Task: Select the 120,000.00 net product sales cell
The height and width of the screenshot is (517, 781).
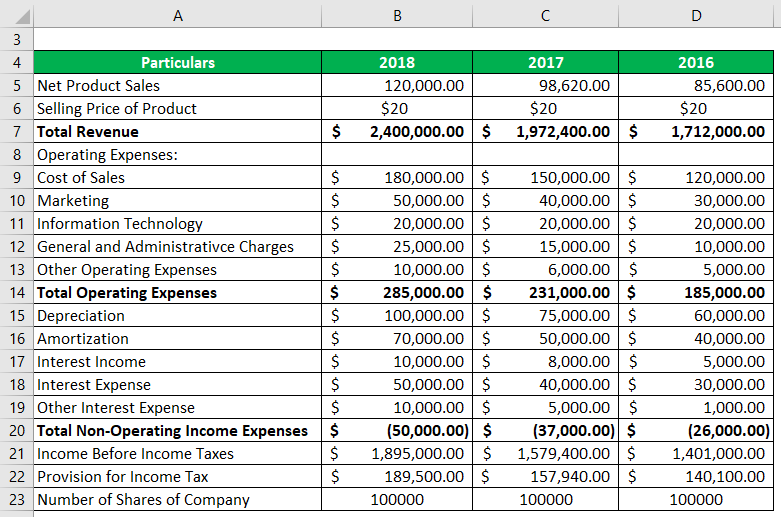Action: (x=397, y=85)
